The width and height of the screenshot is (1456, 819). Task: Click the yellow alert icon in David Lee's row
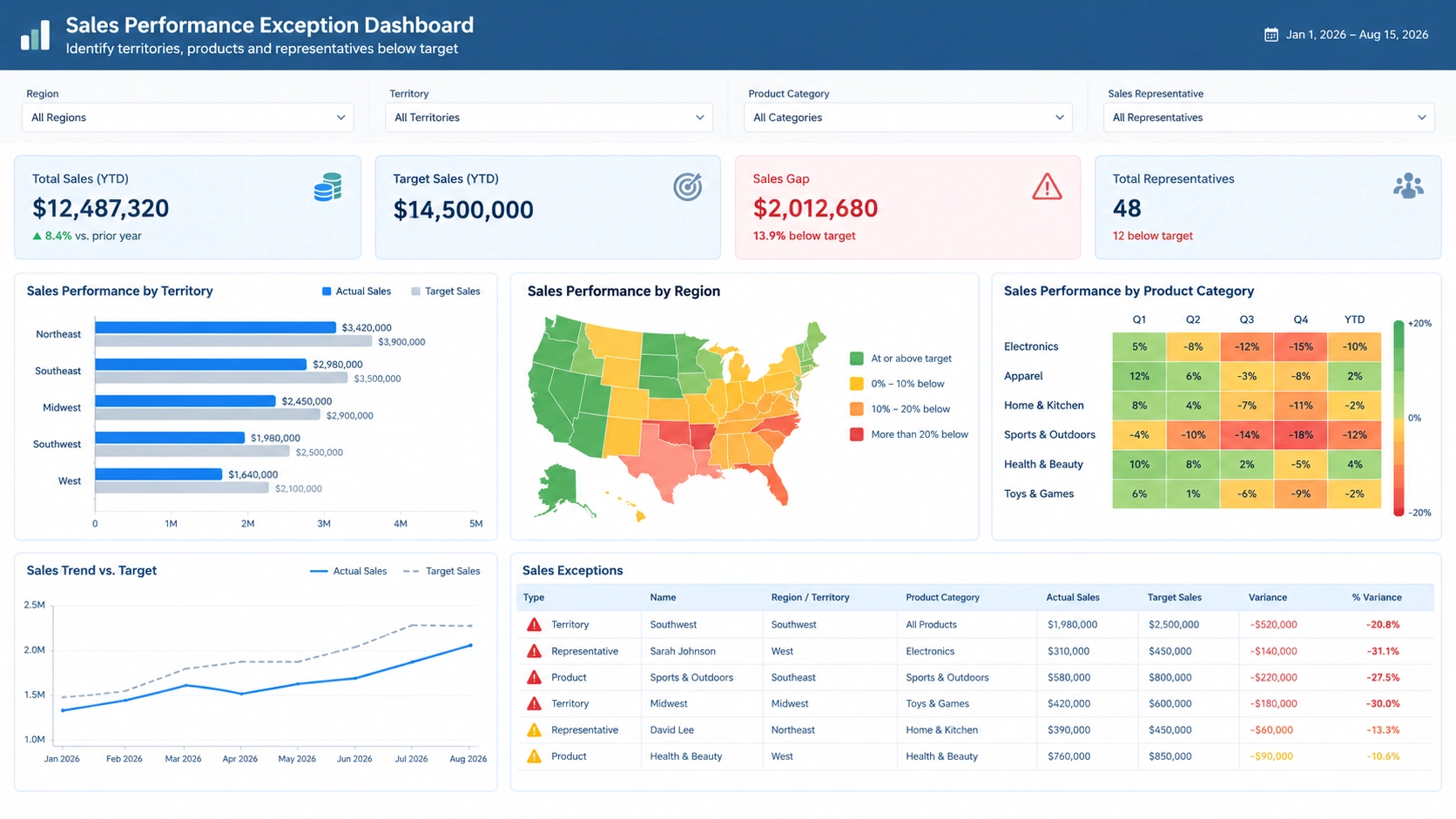tap(535, 730)
